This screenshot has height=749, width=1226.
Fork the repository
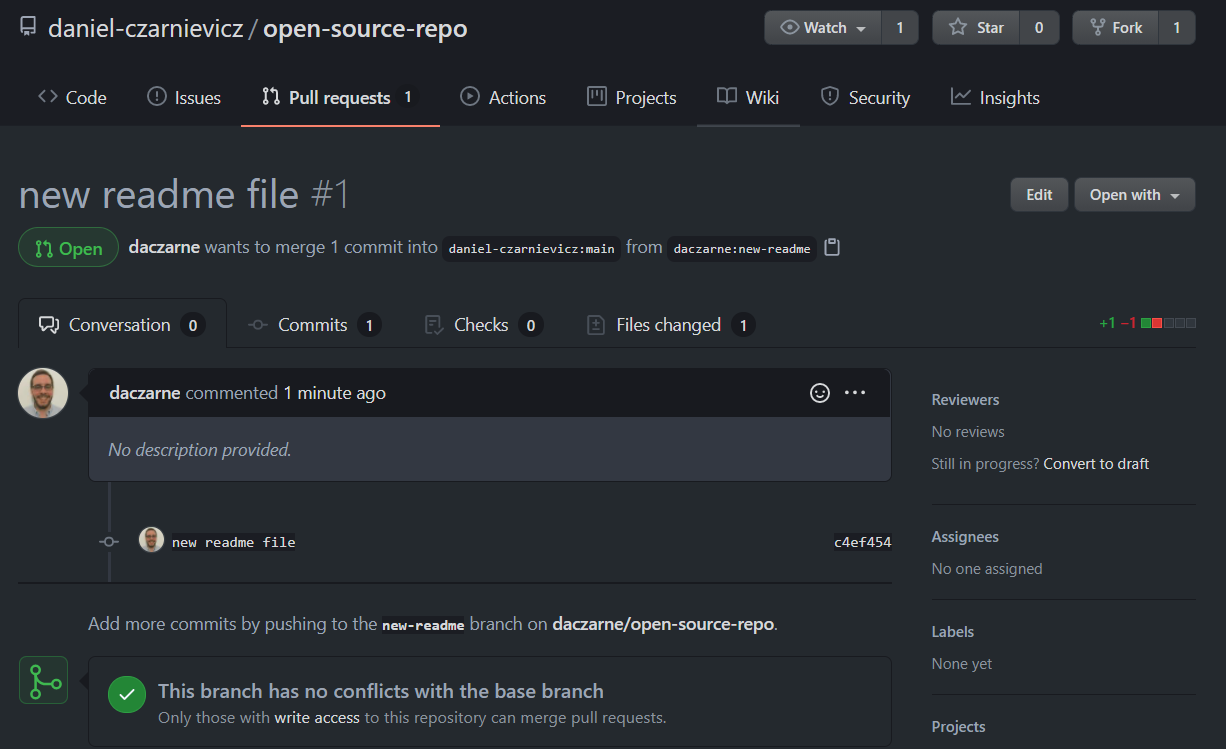click(1116, 28)
